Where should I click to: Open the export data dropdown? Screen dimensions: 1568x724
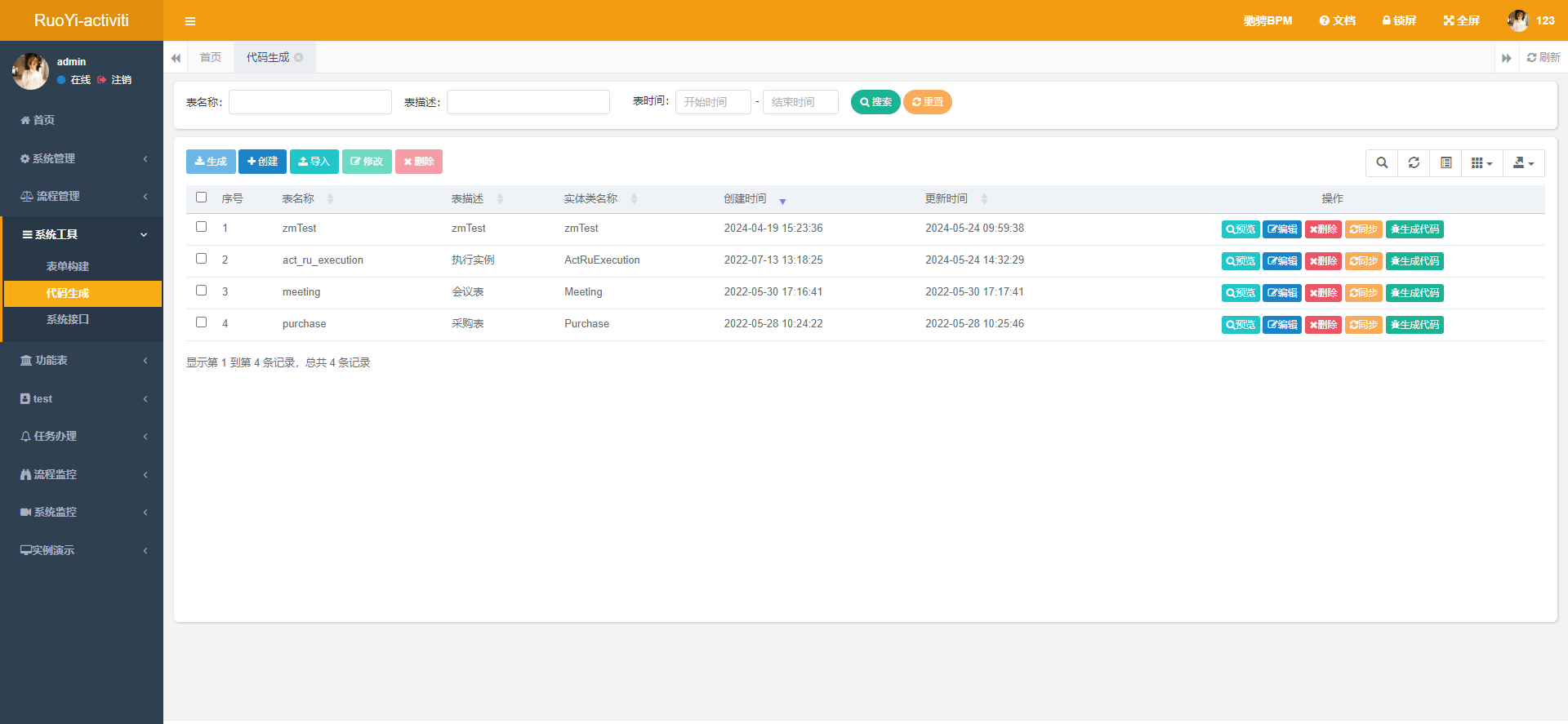[x=1523, y=163]
